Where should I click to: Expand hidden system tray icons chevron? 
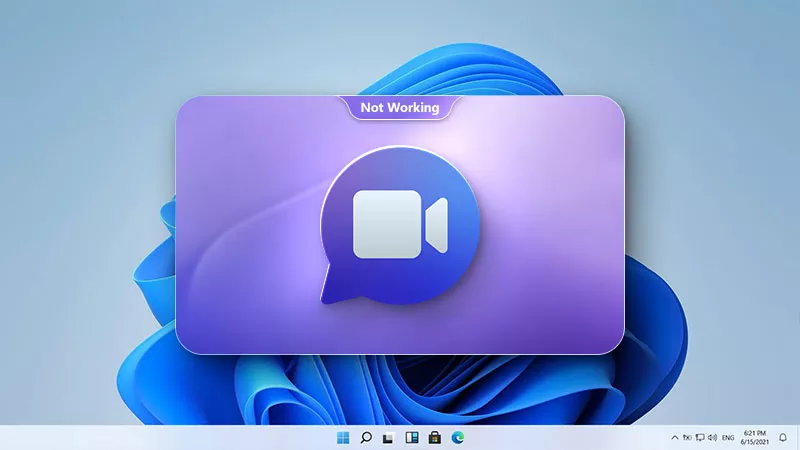[674, 438]
